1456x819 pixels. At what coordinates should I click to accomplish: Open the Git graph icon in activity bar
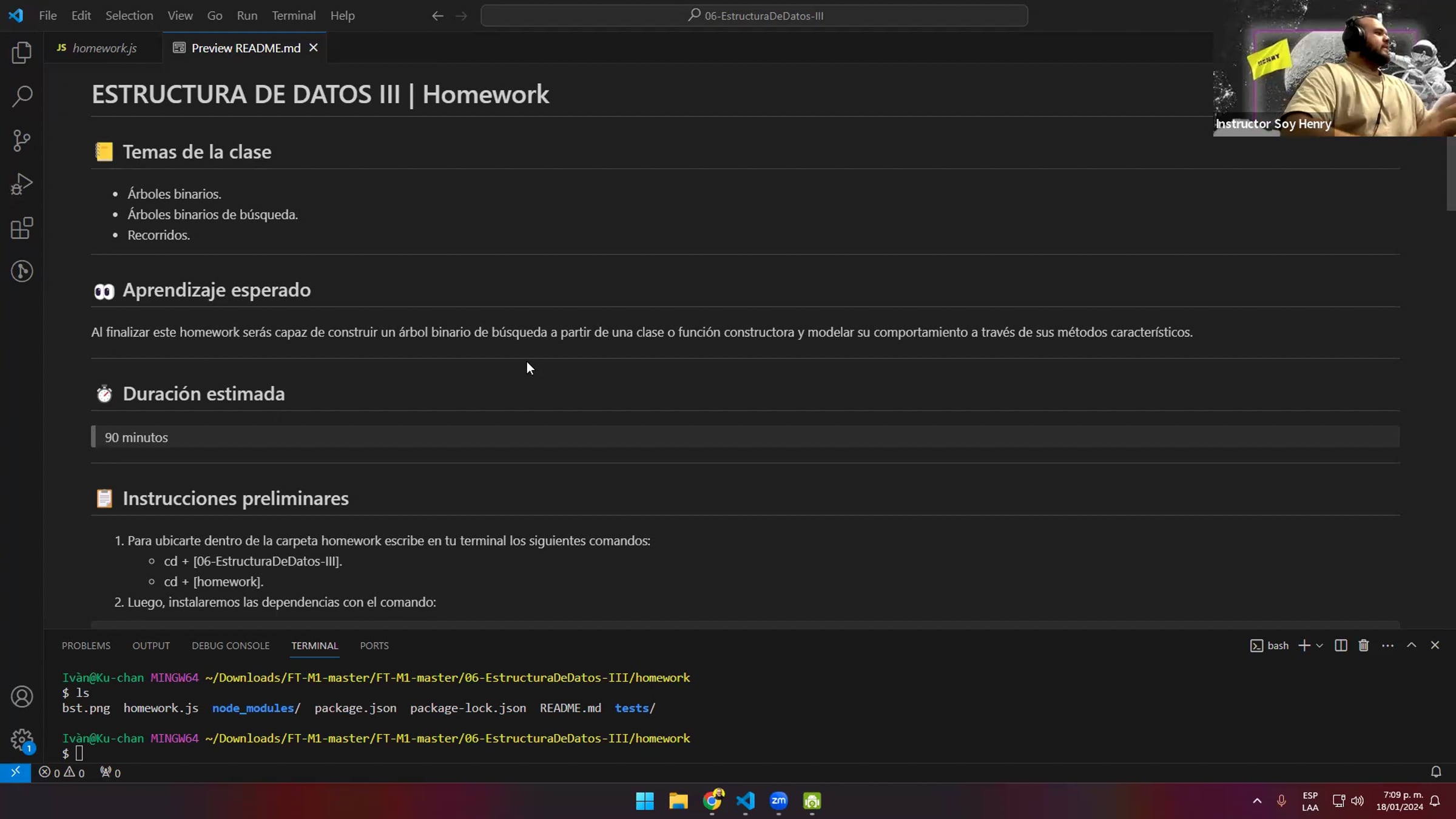(x=22, y=271)
